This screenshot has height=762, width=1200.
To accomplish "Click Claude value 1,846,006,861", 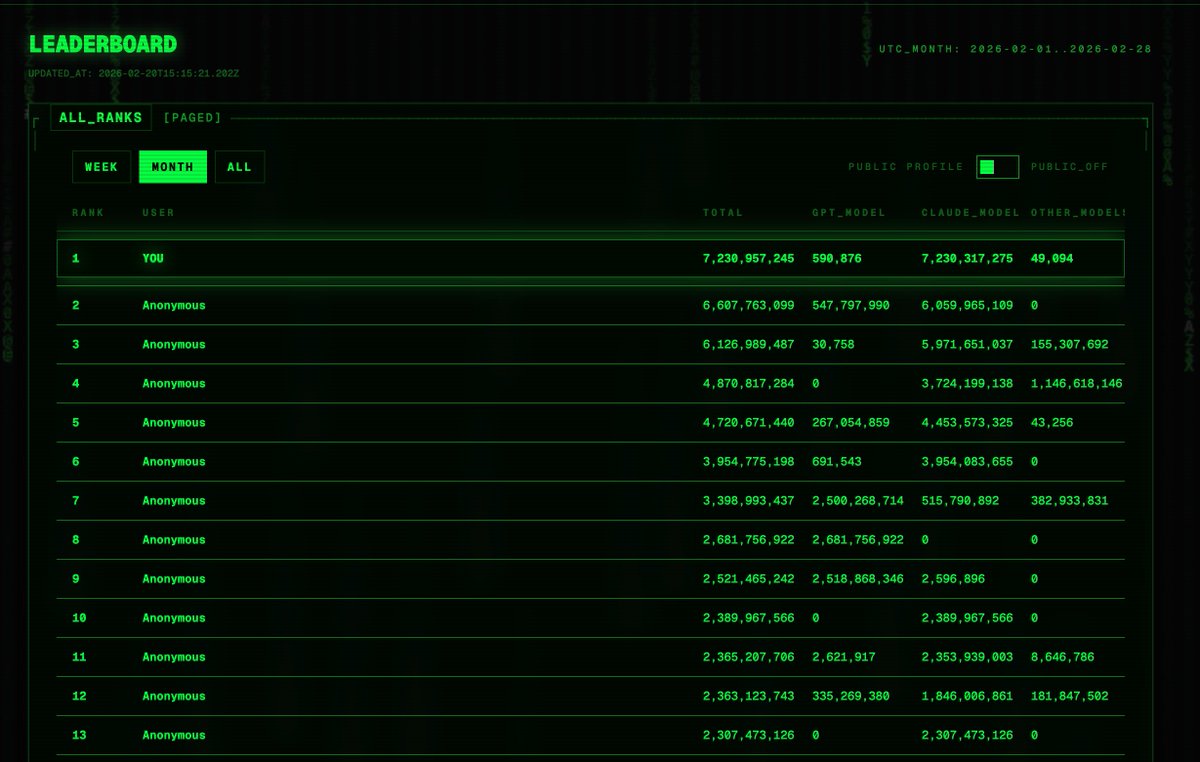I will tap(967, 695).
